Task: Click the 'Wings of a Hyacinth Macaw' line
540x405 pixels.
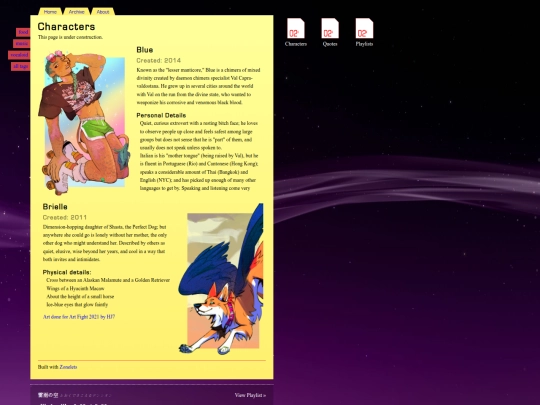Action: coord(75,289)
